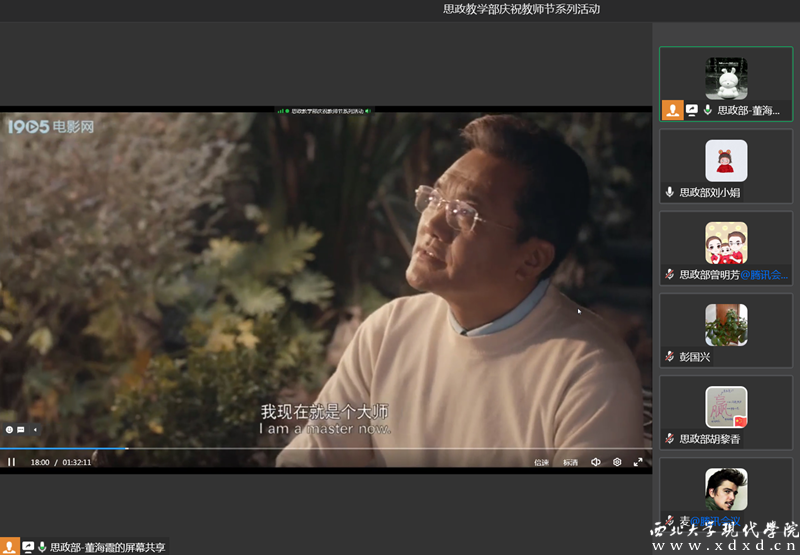The height and width of the screenshot is (555, 800).
Task: Click the @腾讯会... link after 思政部曾明芳
Action: (764, 275)
